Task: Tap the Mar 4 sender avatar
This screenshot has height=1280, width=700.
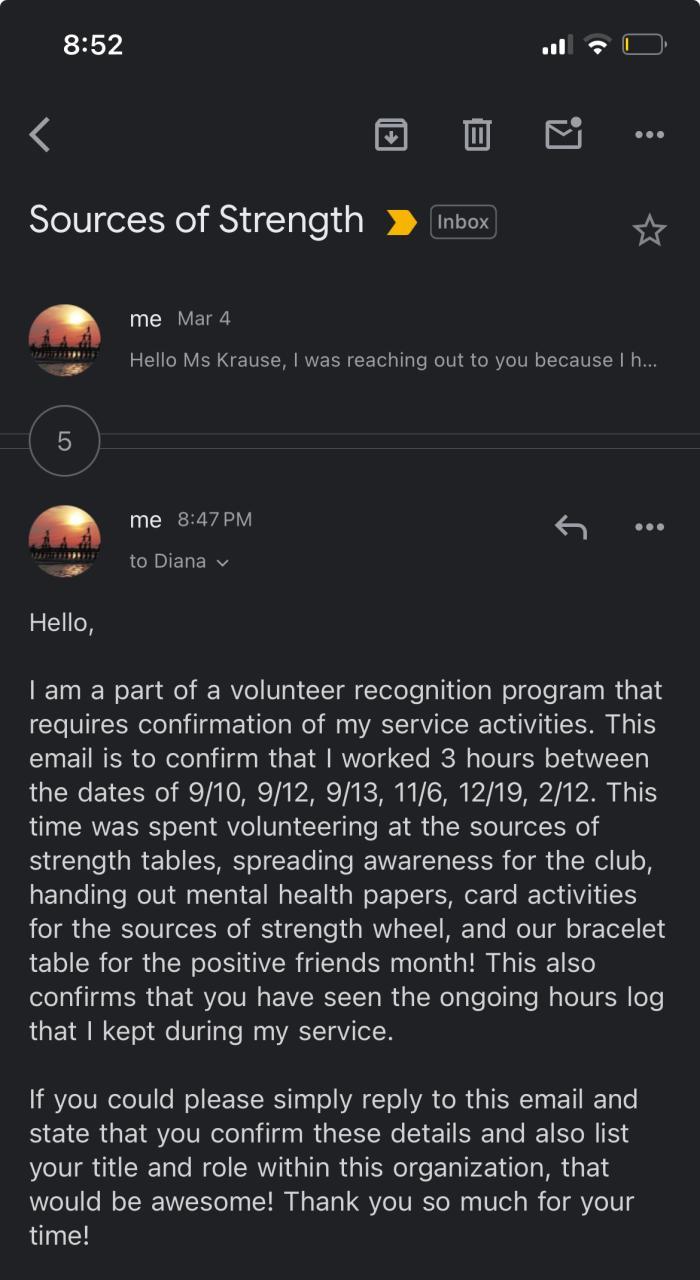Action: tap(65, 340)
